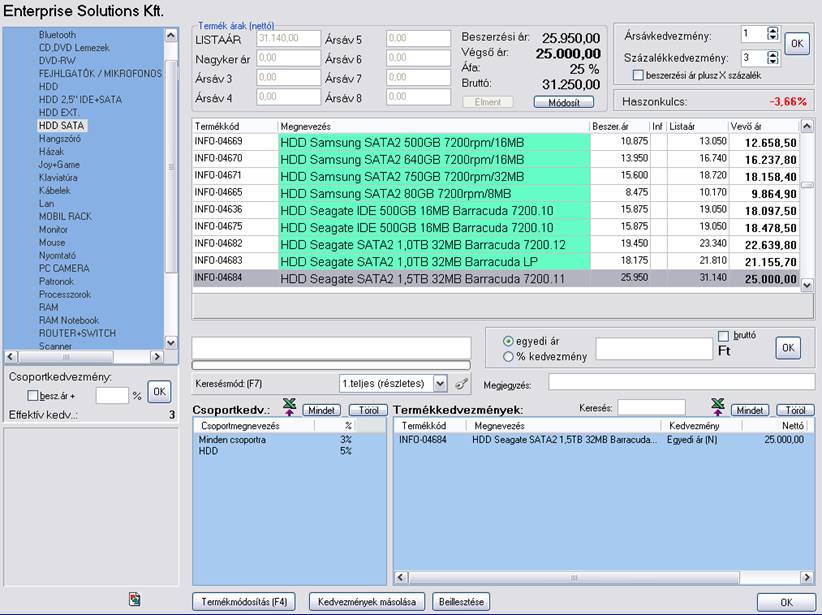The height and width of the screenshot is (615, 822).
Task: Click the Termékkedvezmények scroll-left arrow
Action: point(401,577)
